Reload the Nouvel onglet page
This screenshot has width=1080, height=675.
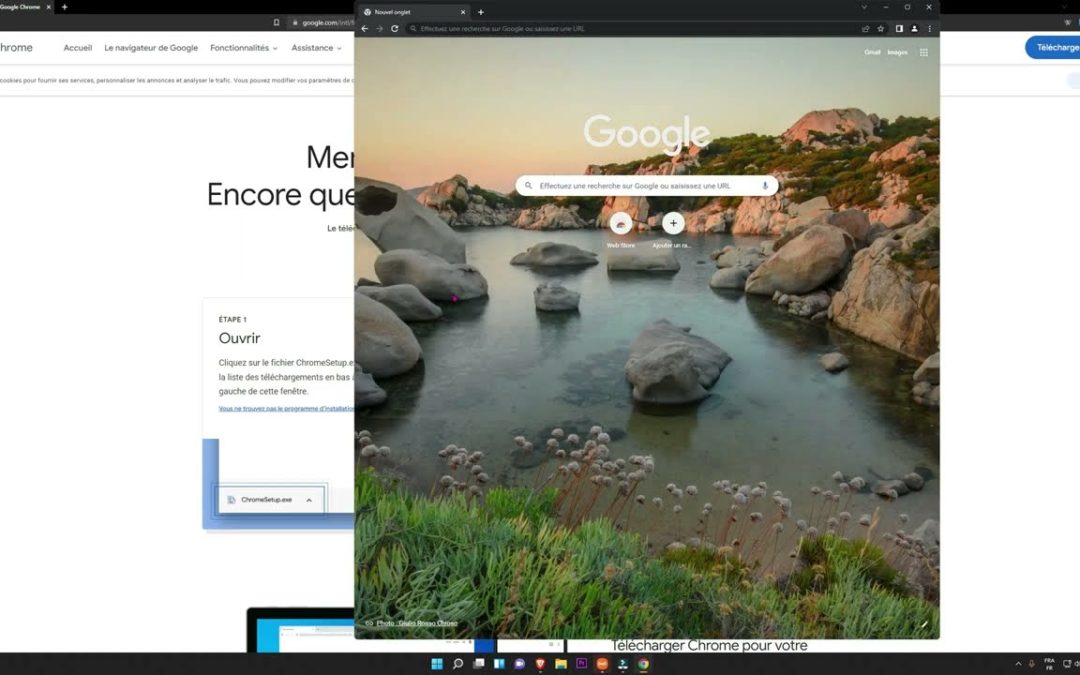[x=395, y=29]
